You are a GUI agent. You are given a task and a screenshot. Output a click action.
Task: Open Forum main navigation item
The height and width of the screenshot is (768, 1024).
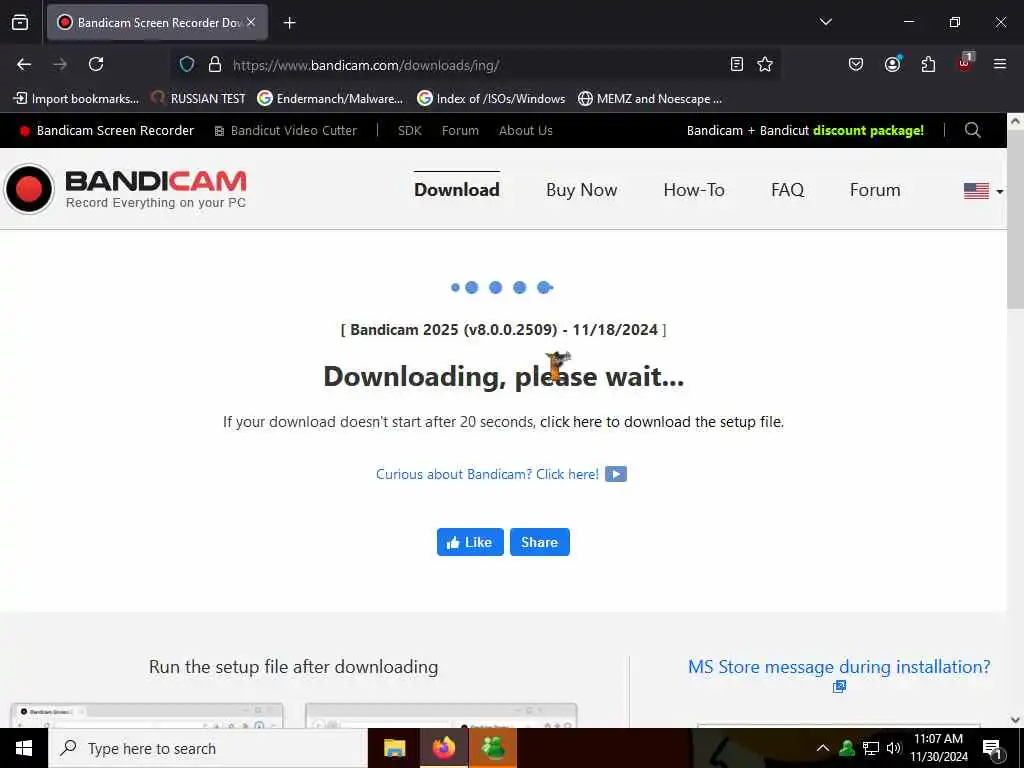click(874, 190)
